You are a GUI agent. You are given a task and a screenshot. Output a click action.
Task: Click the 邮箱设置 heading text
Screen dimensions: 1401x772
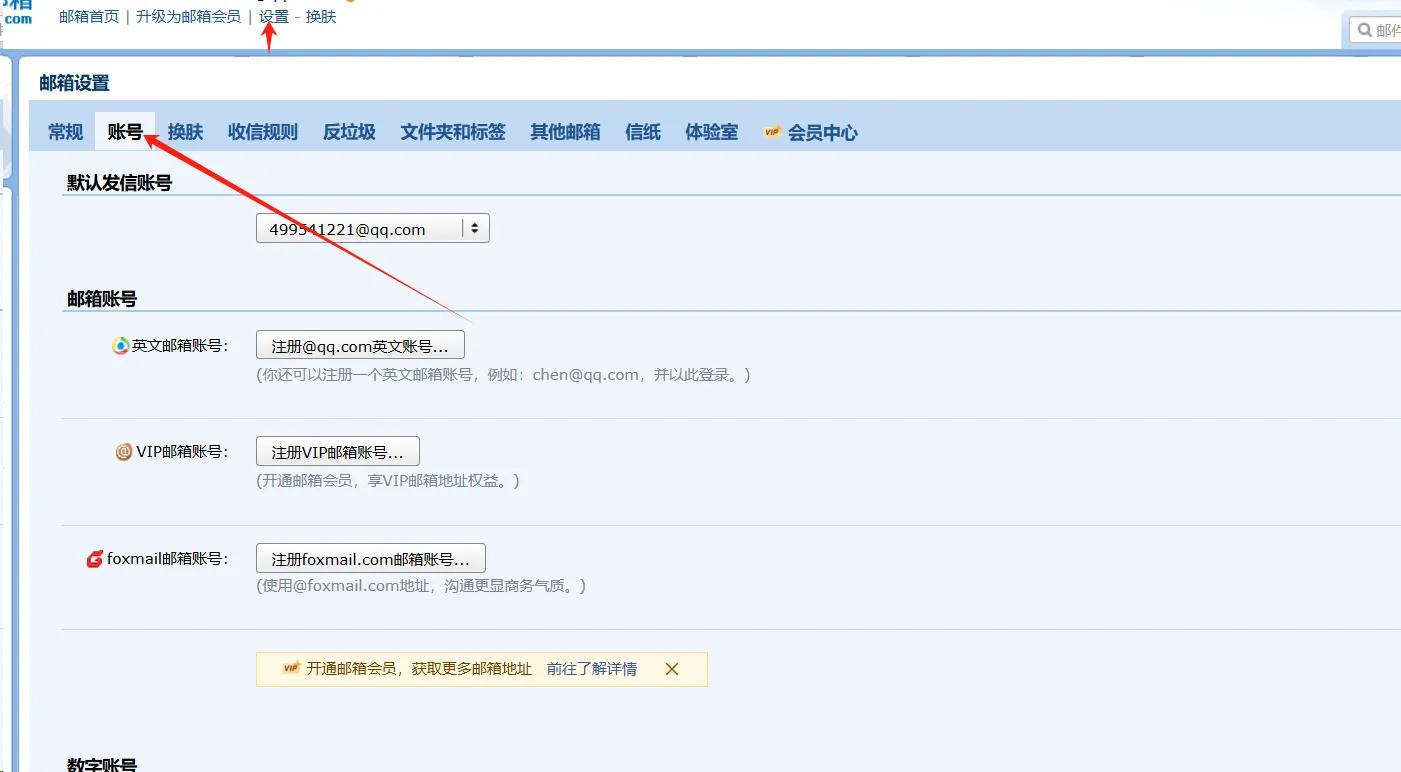(x=75, y=83)
